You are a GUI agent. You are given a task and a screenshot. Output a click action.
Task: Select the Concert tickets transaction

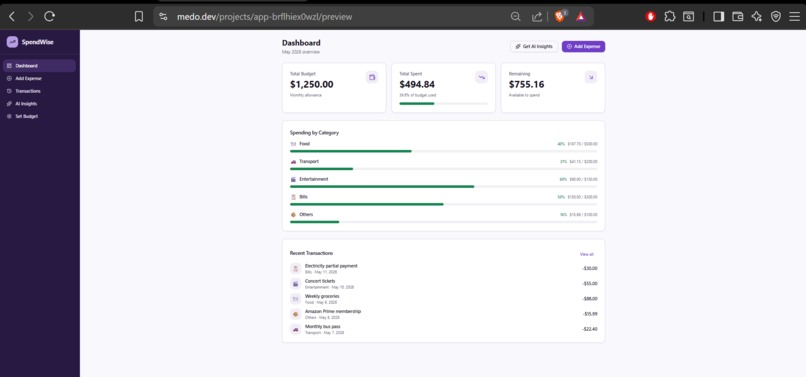pos(444,283)
